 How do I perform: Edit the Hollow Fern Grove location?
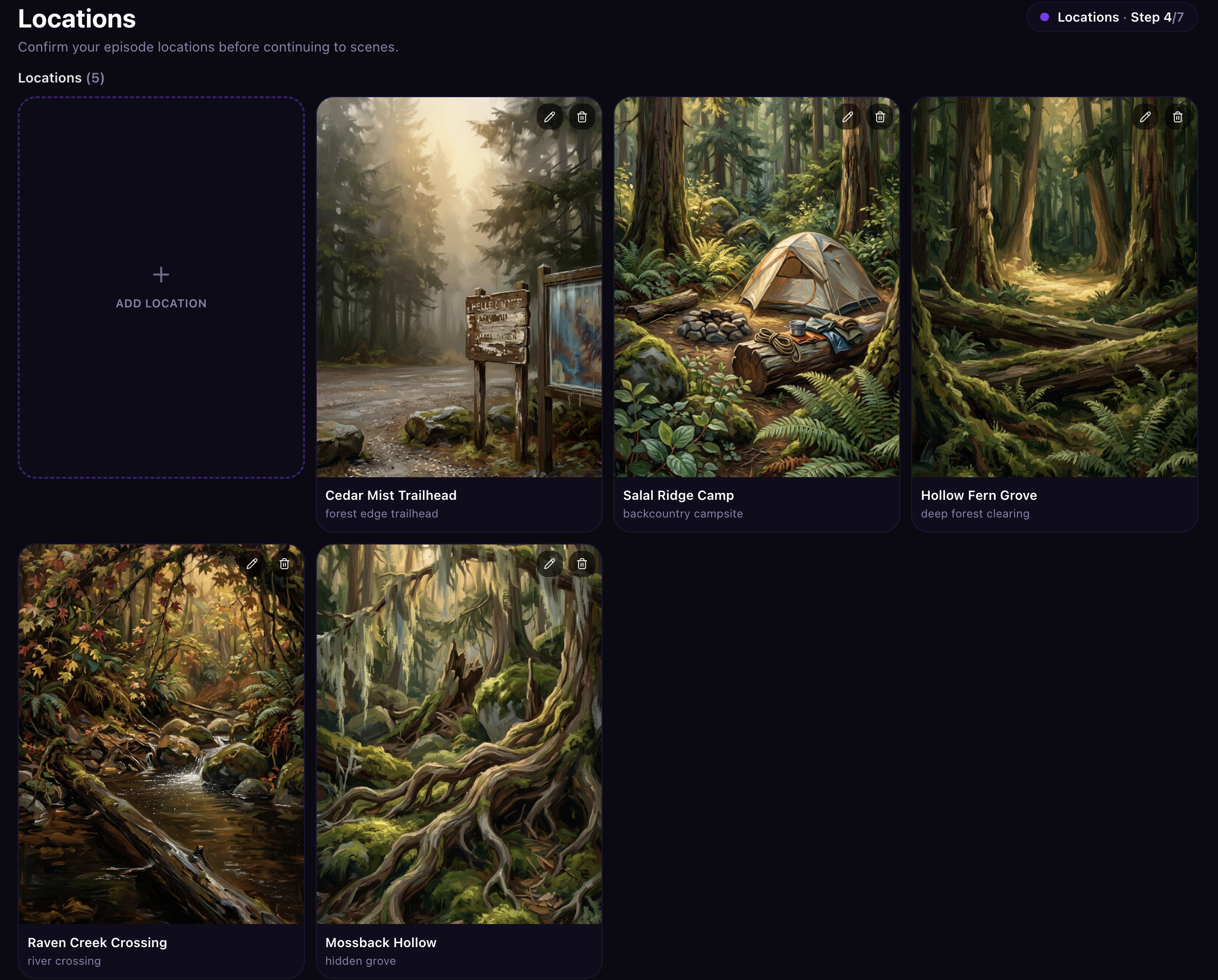click(x=1145, y=117)
